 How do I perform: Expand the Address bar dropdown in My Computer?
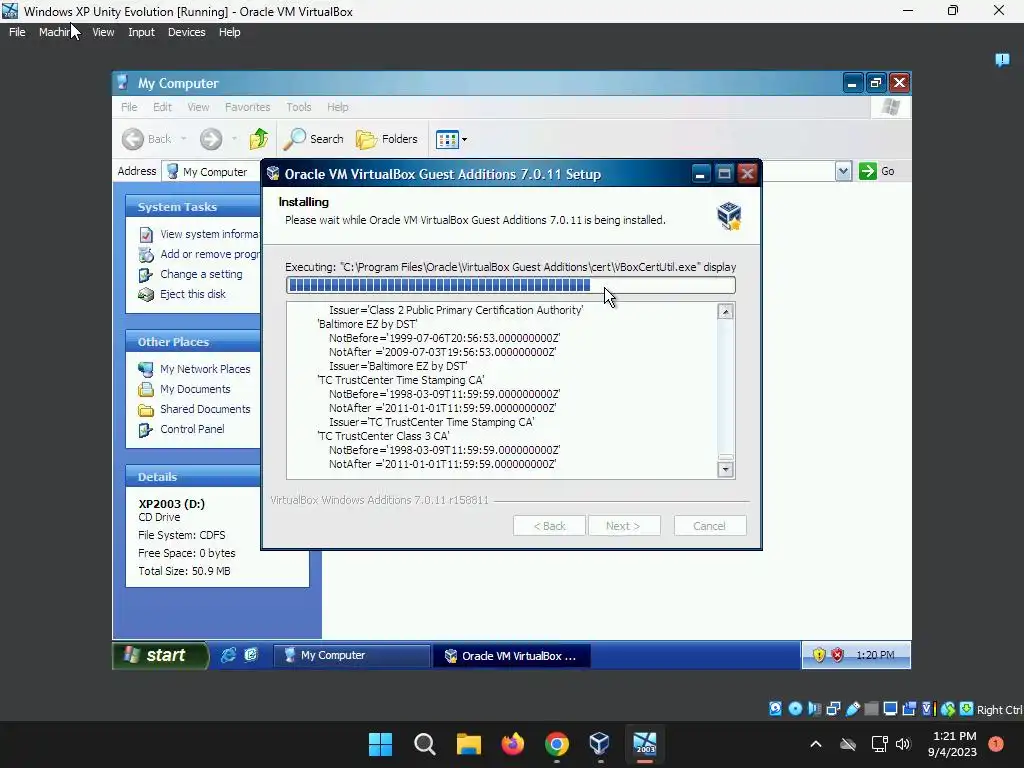click(x=843, y=171)
